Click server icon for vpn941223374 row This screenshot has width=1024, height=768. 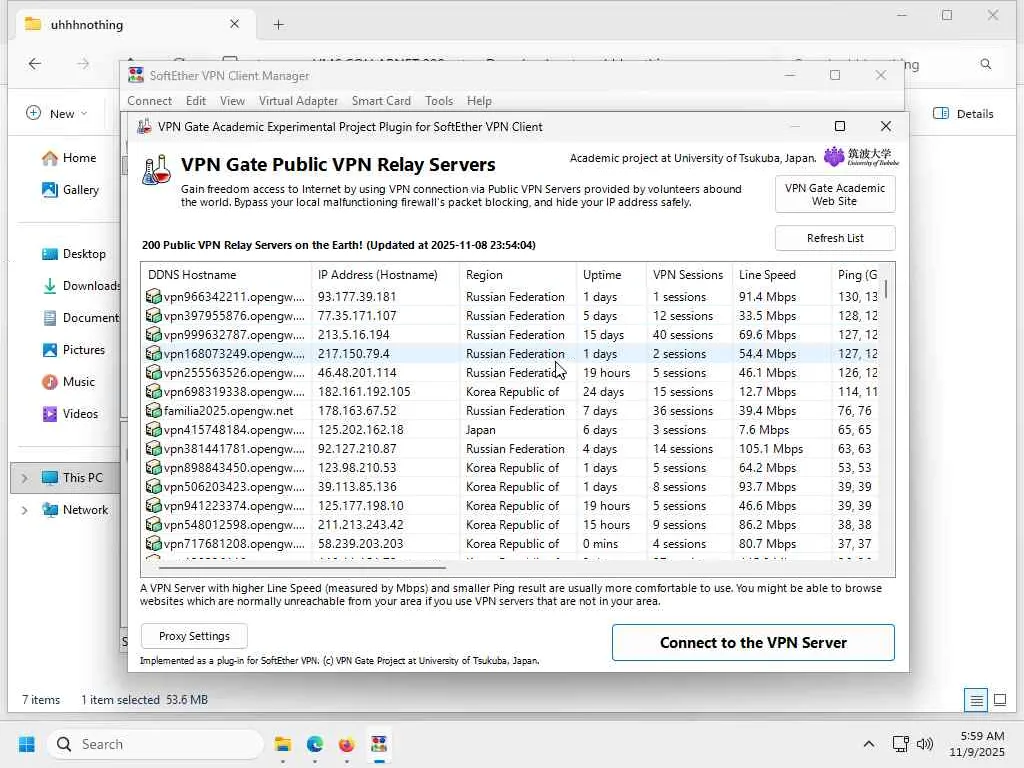153,505
